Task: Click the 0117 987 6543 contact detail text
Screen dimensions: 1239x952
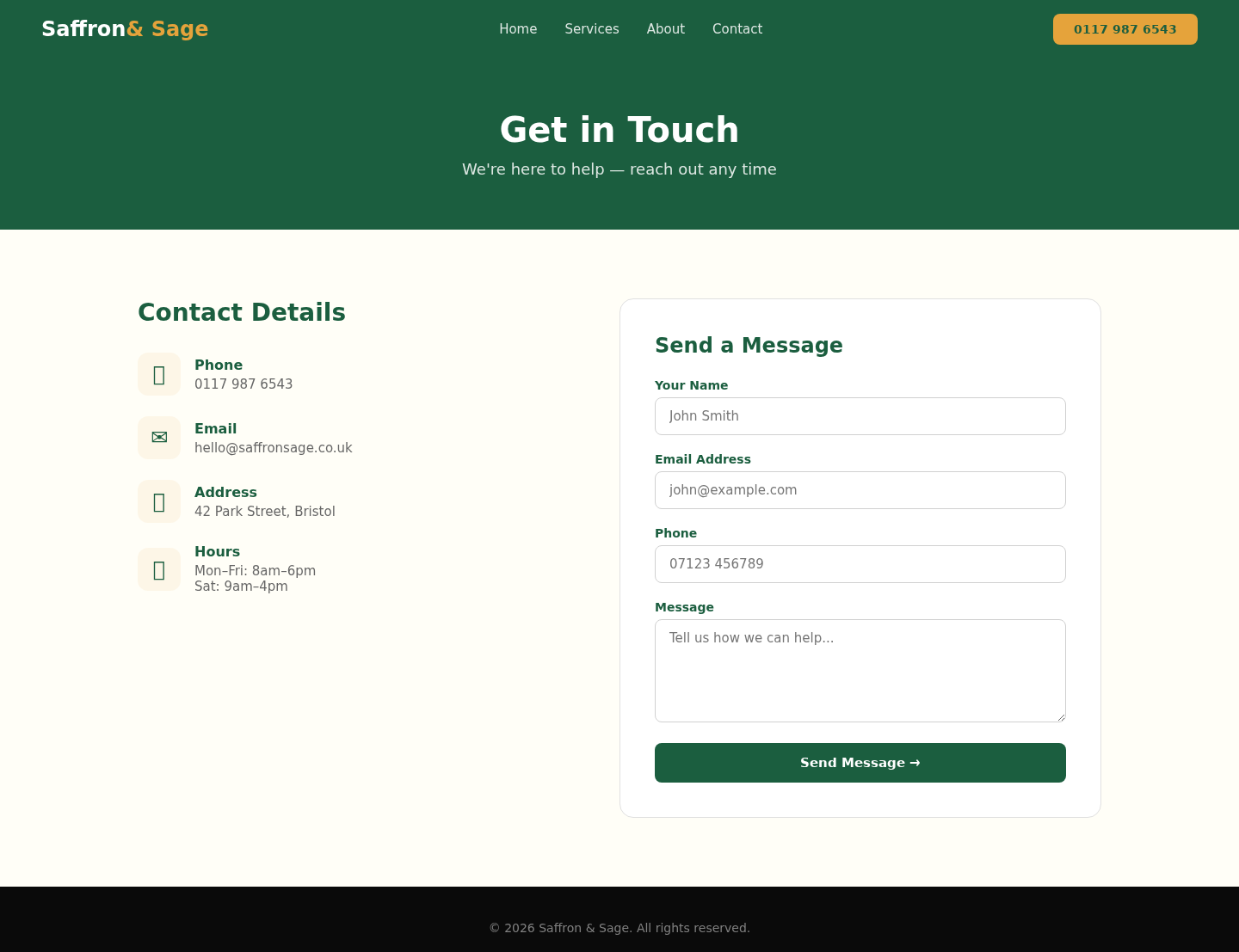Action: tap(243, 384)
